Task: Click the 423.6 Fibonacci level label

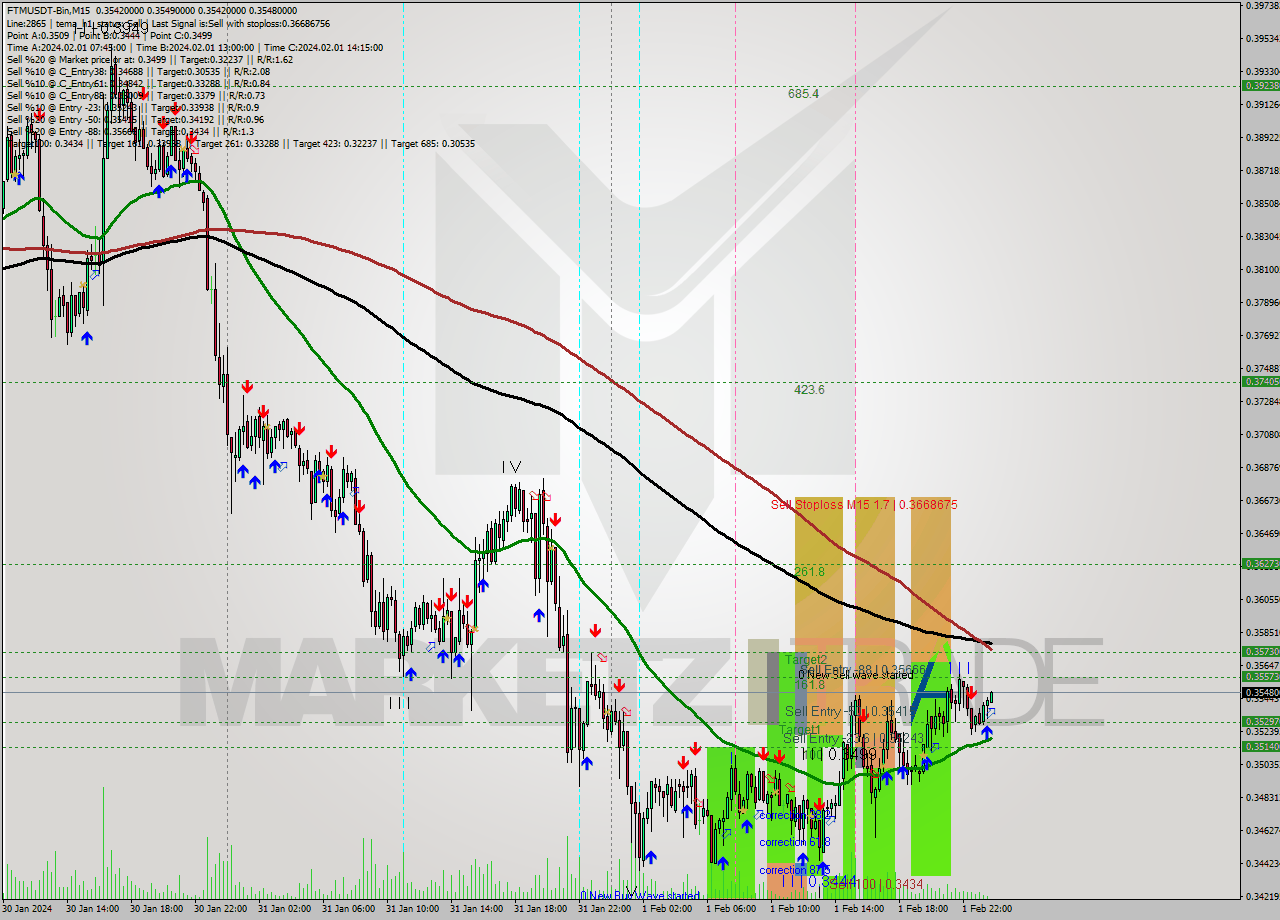Action: [x=809, y=390]
